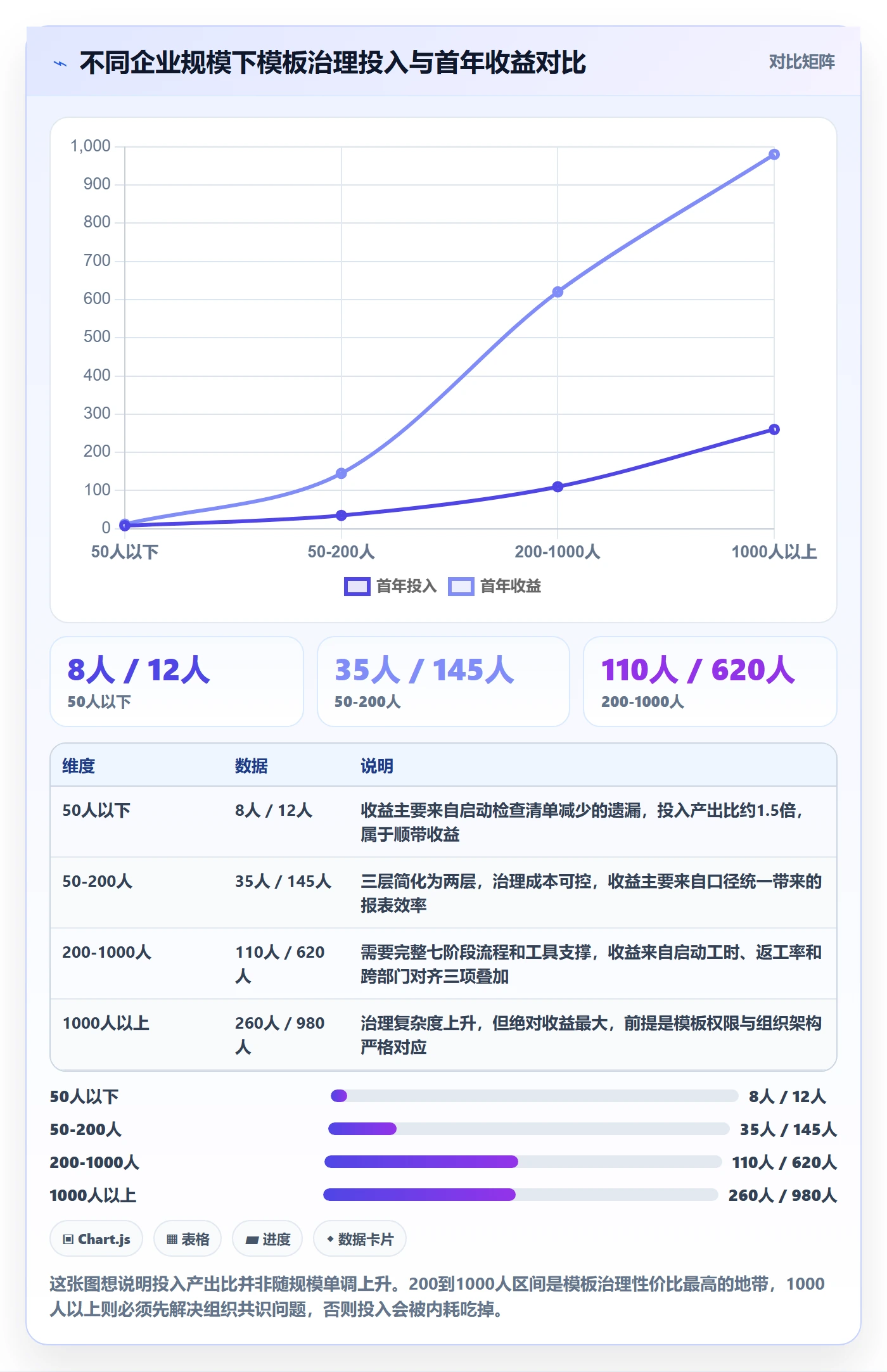887x1372 pixels.
Task: Click the 维度 column header
Action: coord(79,766)
